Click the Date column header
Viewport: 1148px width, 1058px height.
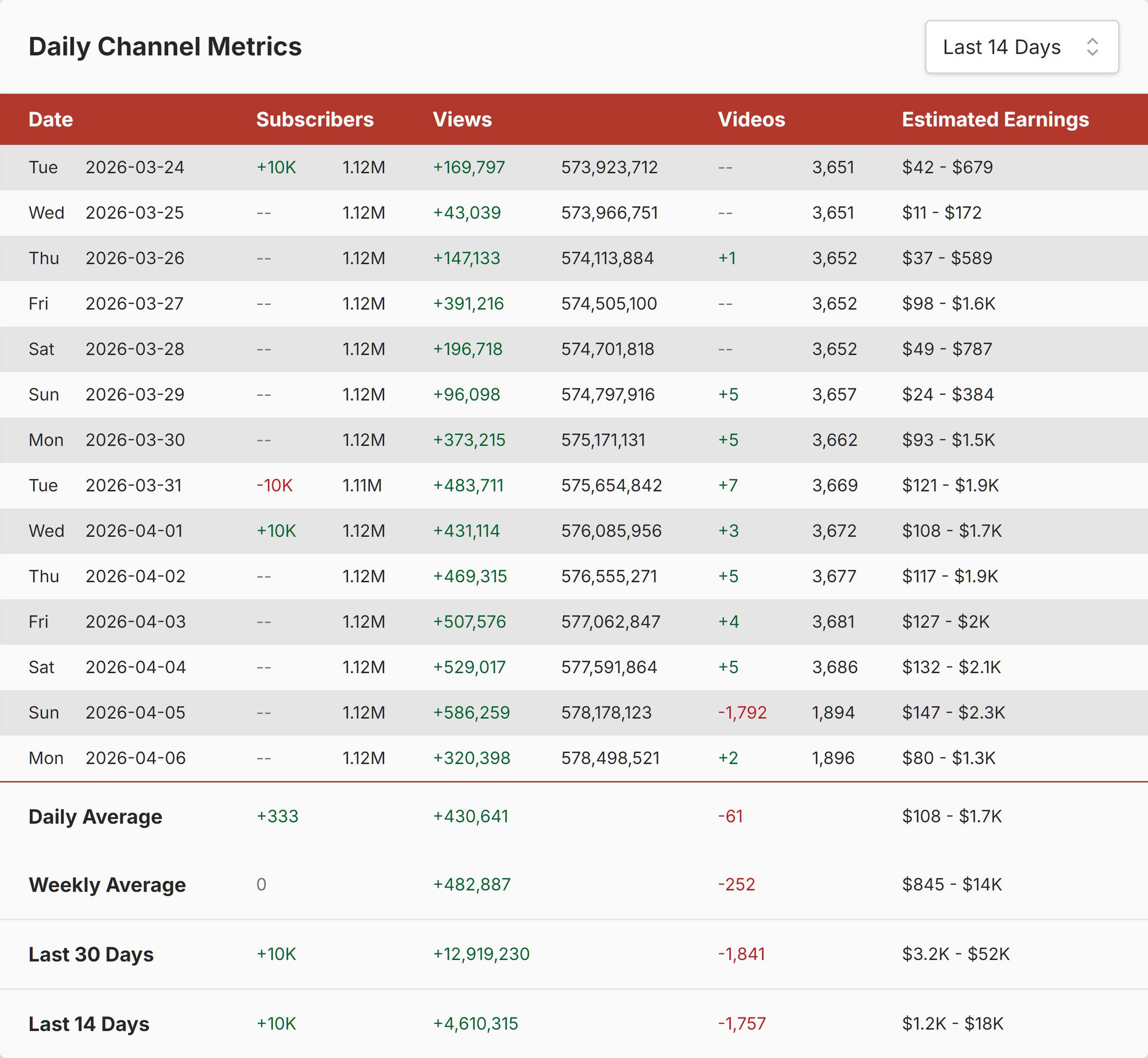[51, 119]
